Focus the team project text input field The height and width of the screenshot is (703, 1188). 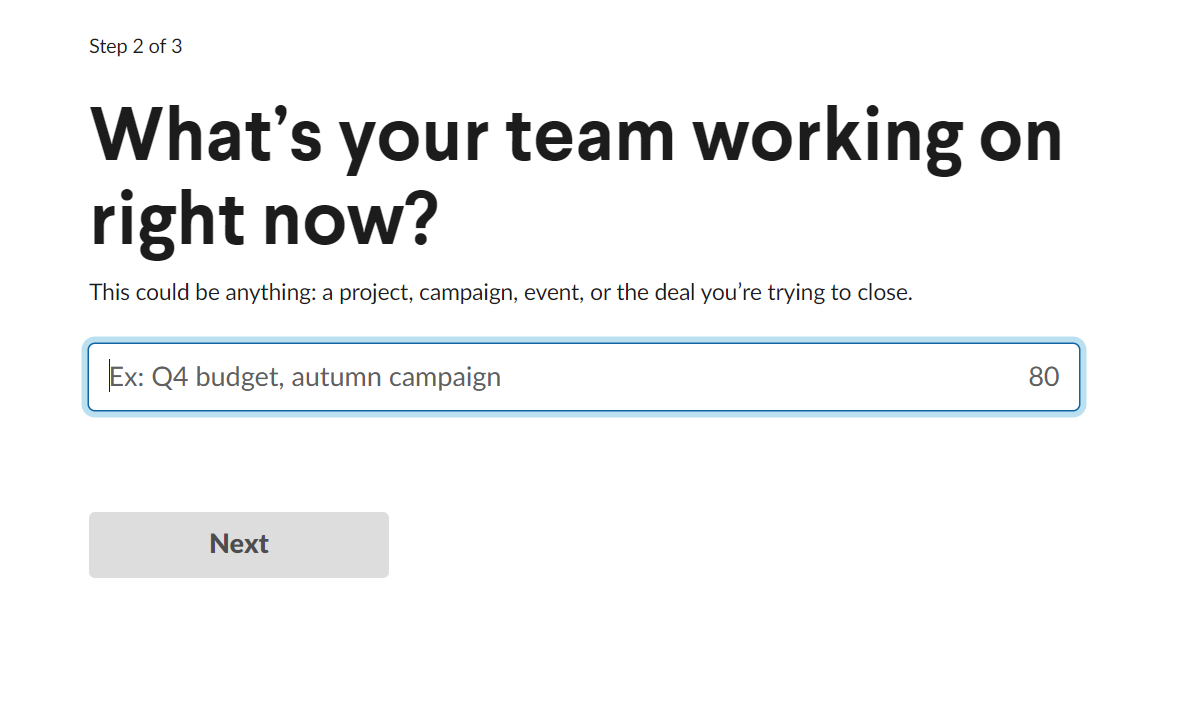[583, 377]
